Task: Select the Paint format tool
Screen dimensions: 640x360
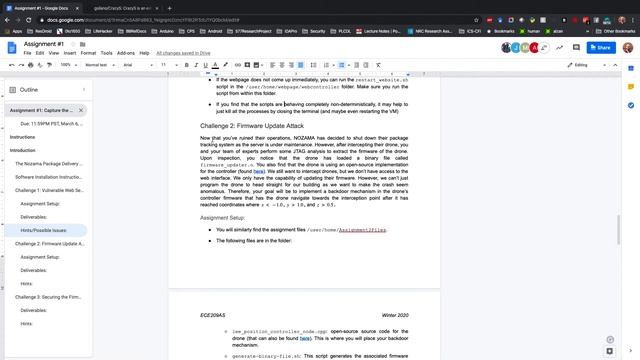Action: 49,65
